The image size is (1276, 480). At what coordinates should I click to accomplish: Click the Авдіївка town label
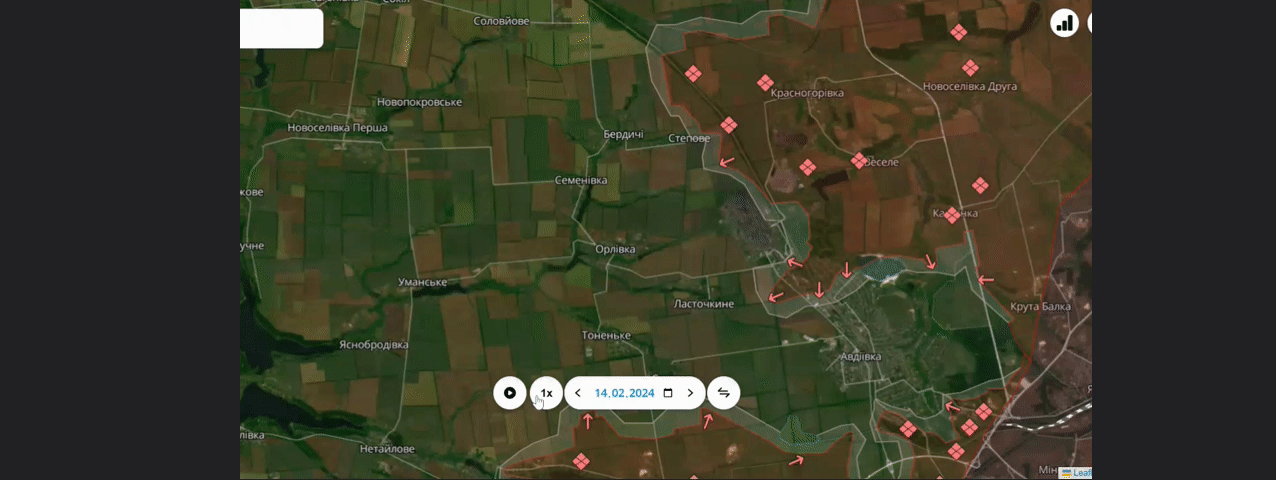point(860,356)
